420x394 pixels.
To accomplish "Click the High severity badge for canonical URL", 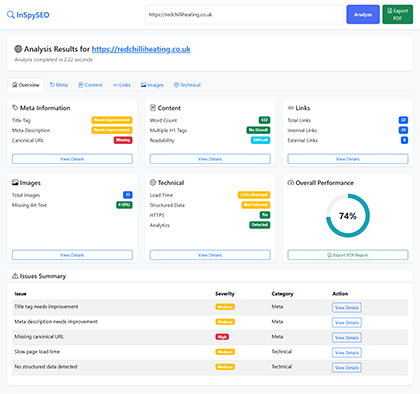I will click(x=222, y=337).
